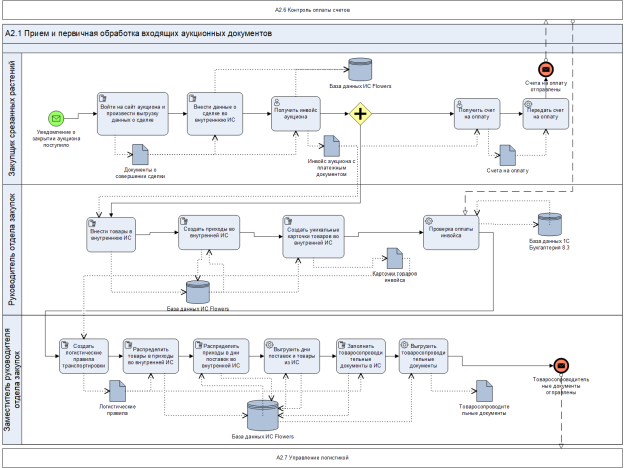Viewport: 624px width, 468px height.
Task: Click lane label 'Руководитель отдела закупок'
Action: pos(12,250)
